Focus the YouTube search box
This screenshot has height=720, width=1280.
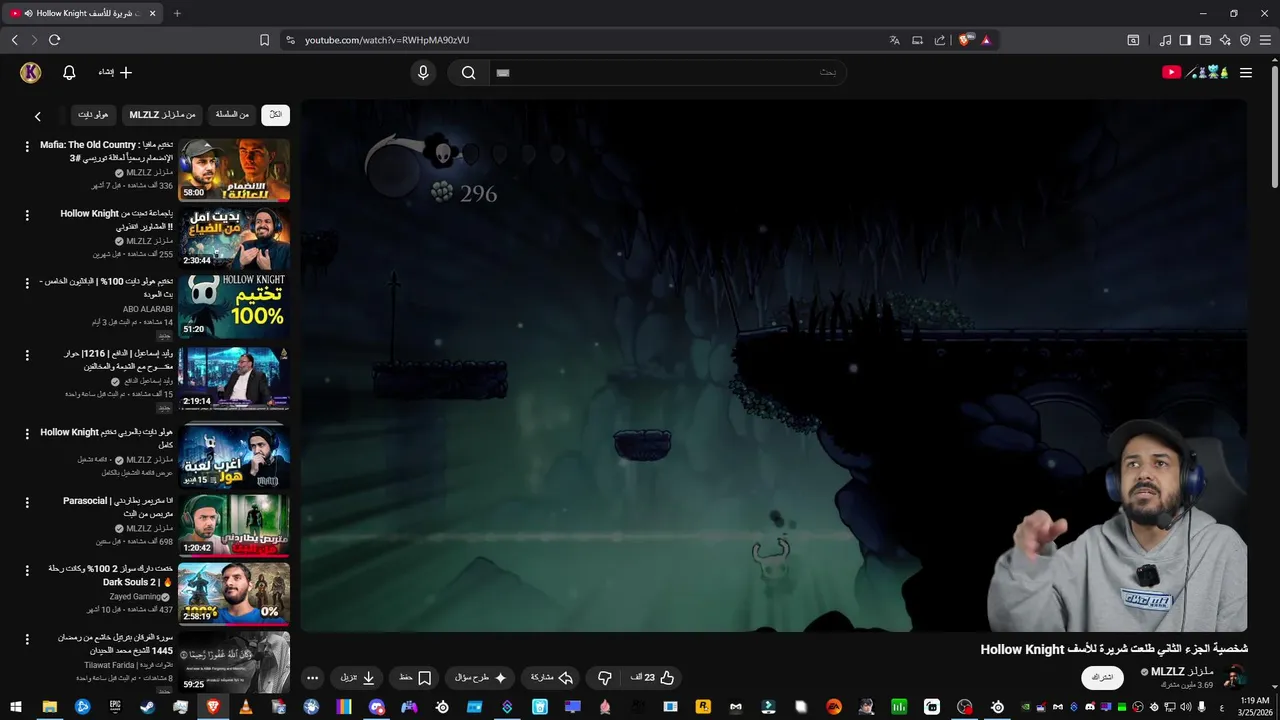(667, 72)
